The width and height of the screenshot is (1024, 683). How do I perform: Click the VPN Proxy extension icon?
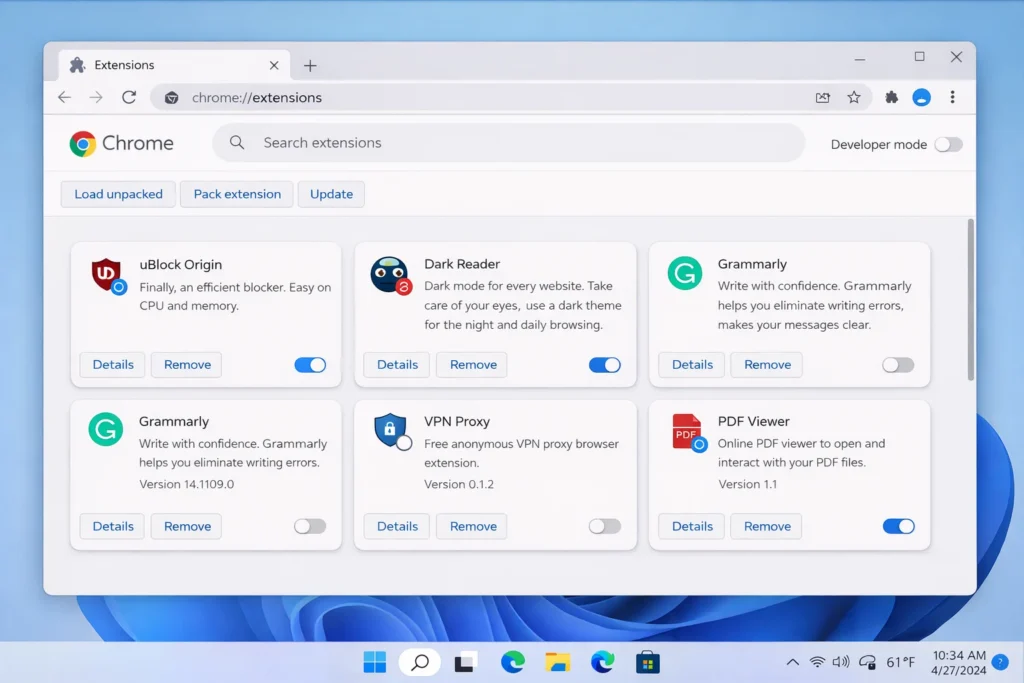[390, 433]
